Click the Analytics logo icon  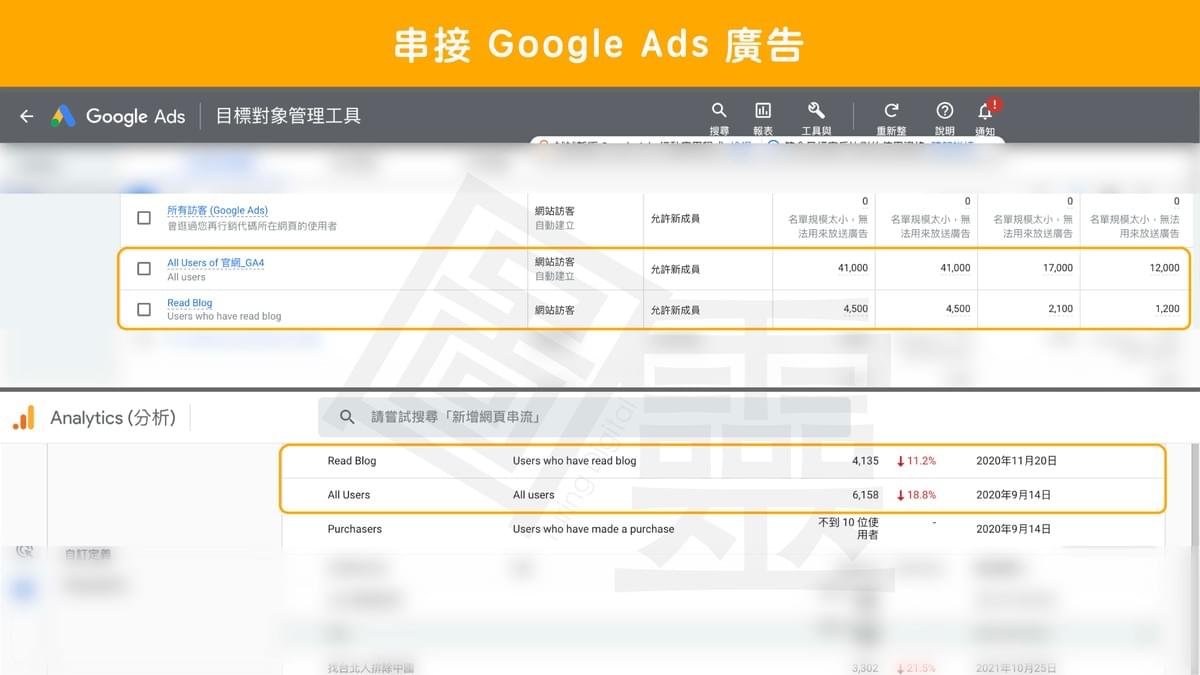point(24,418)
